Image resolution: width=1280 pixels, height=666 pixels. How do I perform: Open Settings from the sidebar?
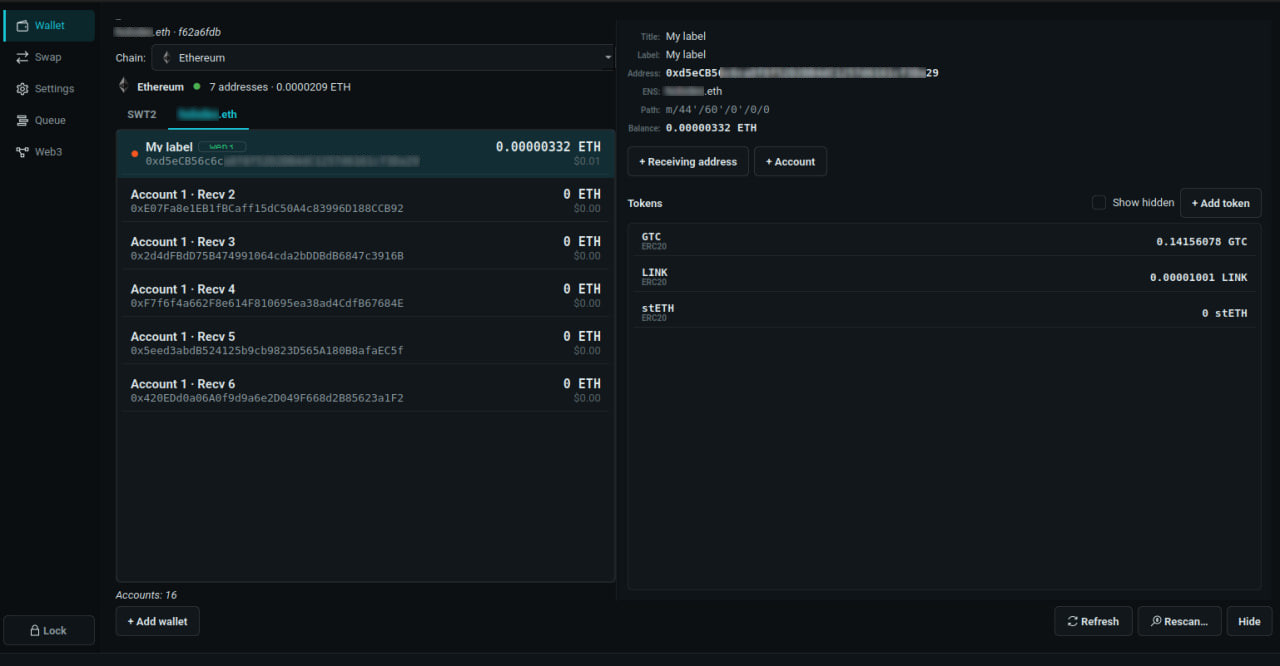click(49, 89)
